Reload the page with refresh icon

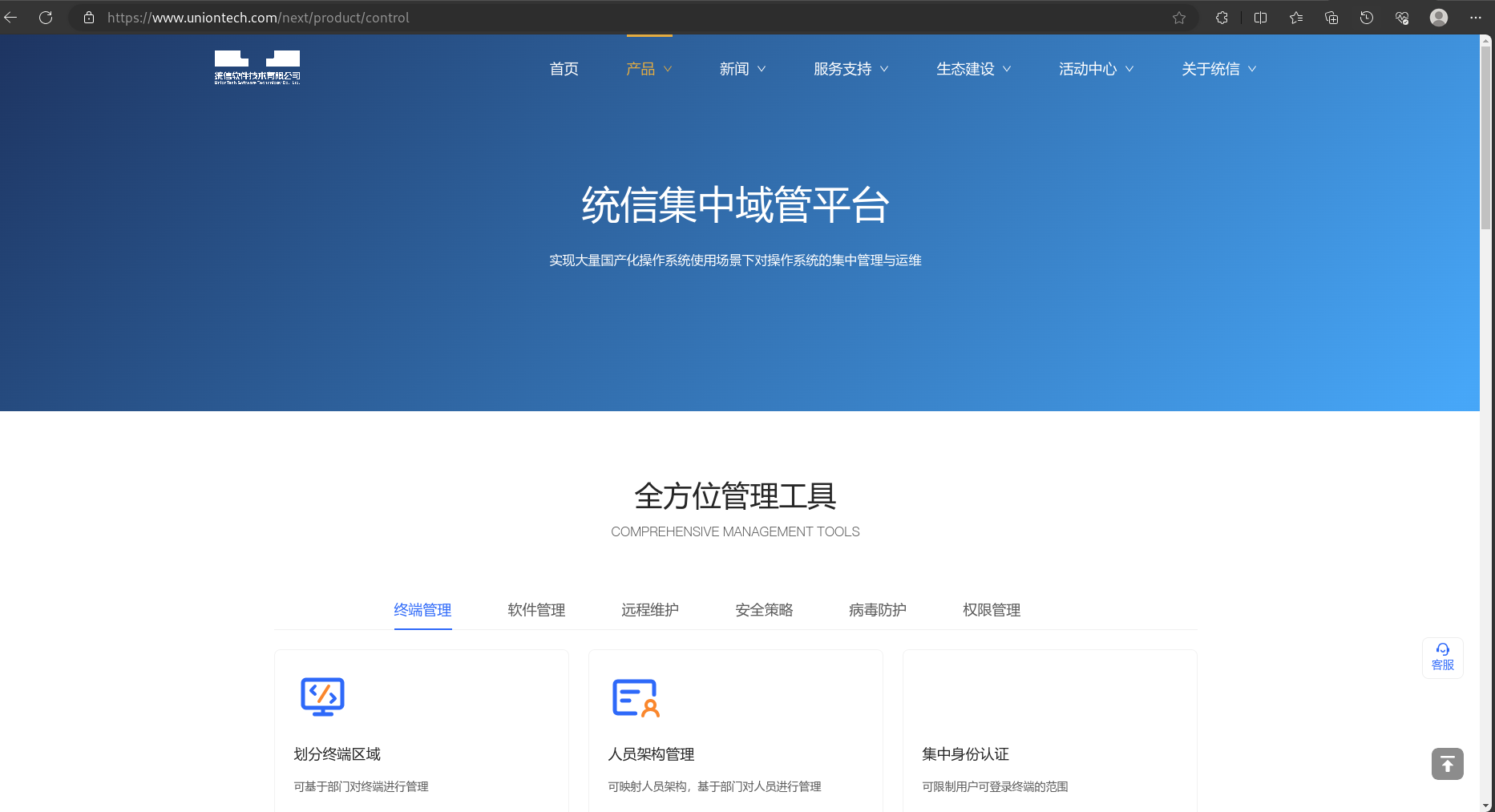coord(46,18)
